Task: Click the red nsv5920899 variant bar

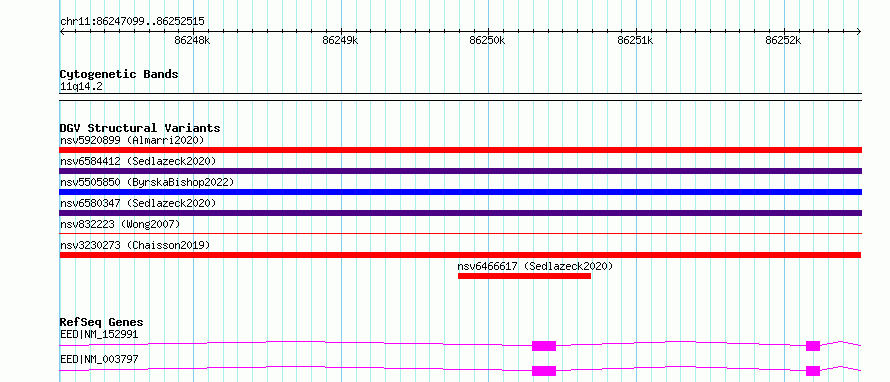Action: [460, 150]
